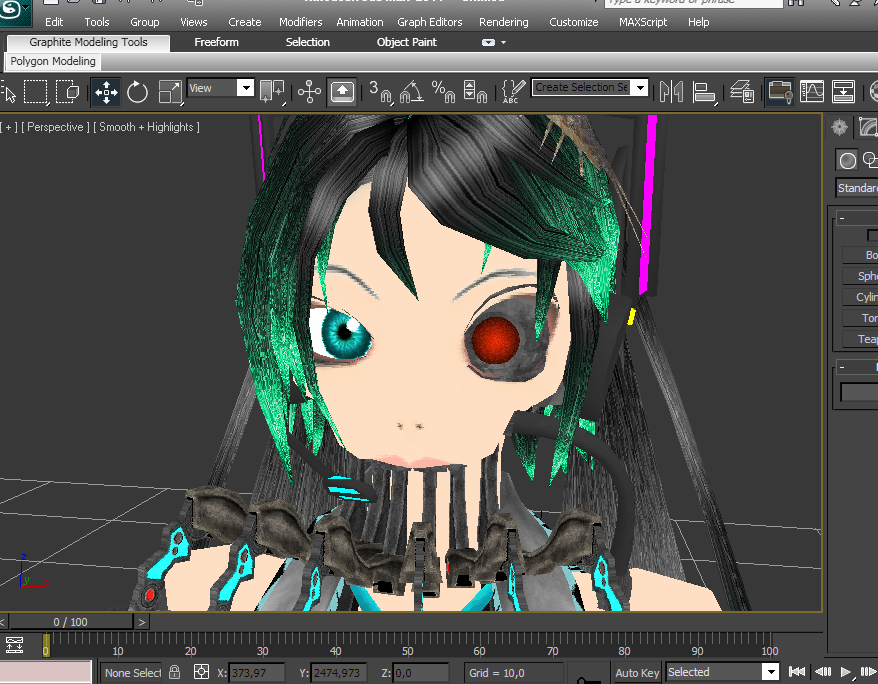Open the Graph Editors menu
The width and height of the screenshot is (878, 684).
(x=429, y=22)
